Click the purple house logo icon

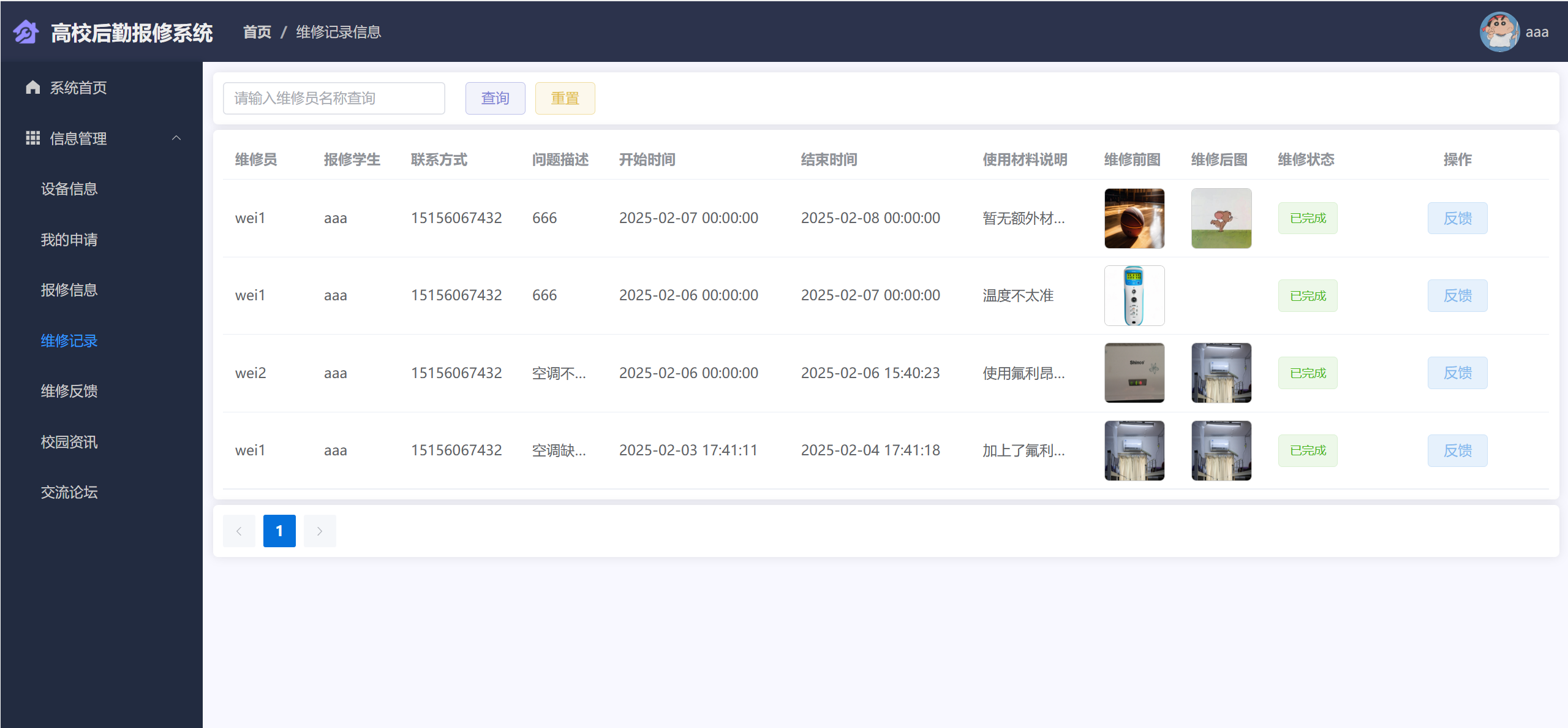26,32
